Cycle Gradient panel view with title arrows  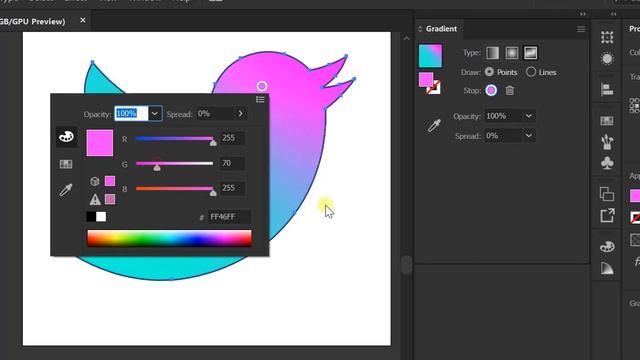tap(420, 29)
